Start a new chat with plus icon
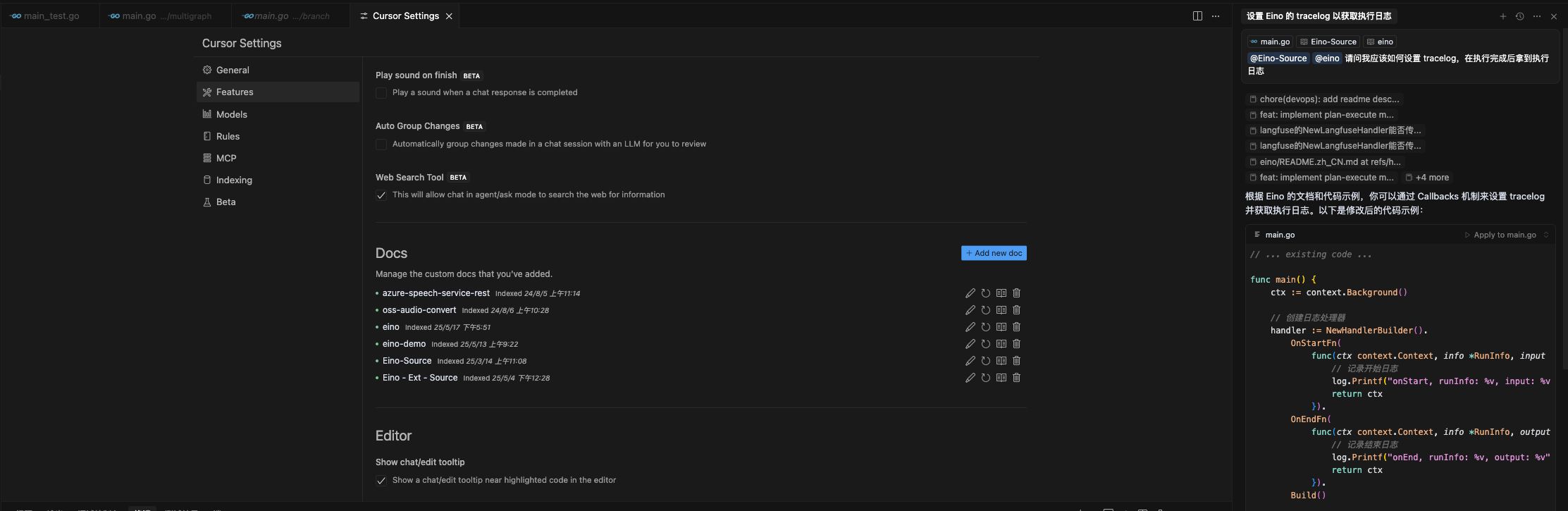Screen dimensions: 1568x511 tap(1503, 16)
